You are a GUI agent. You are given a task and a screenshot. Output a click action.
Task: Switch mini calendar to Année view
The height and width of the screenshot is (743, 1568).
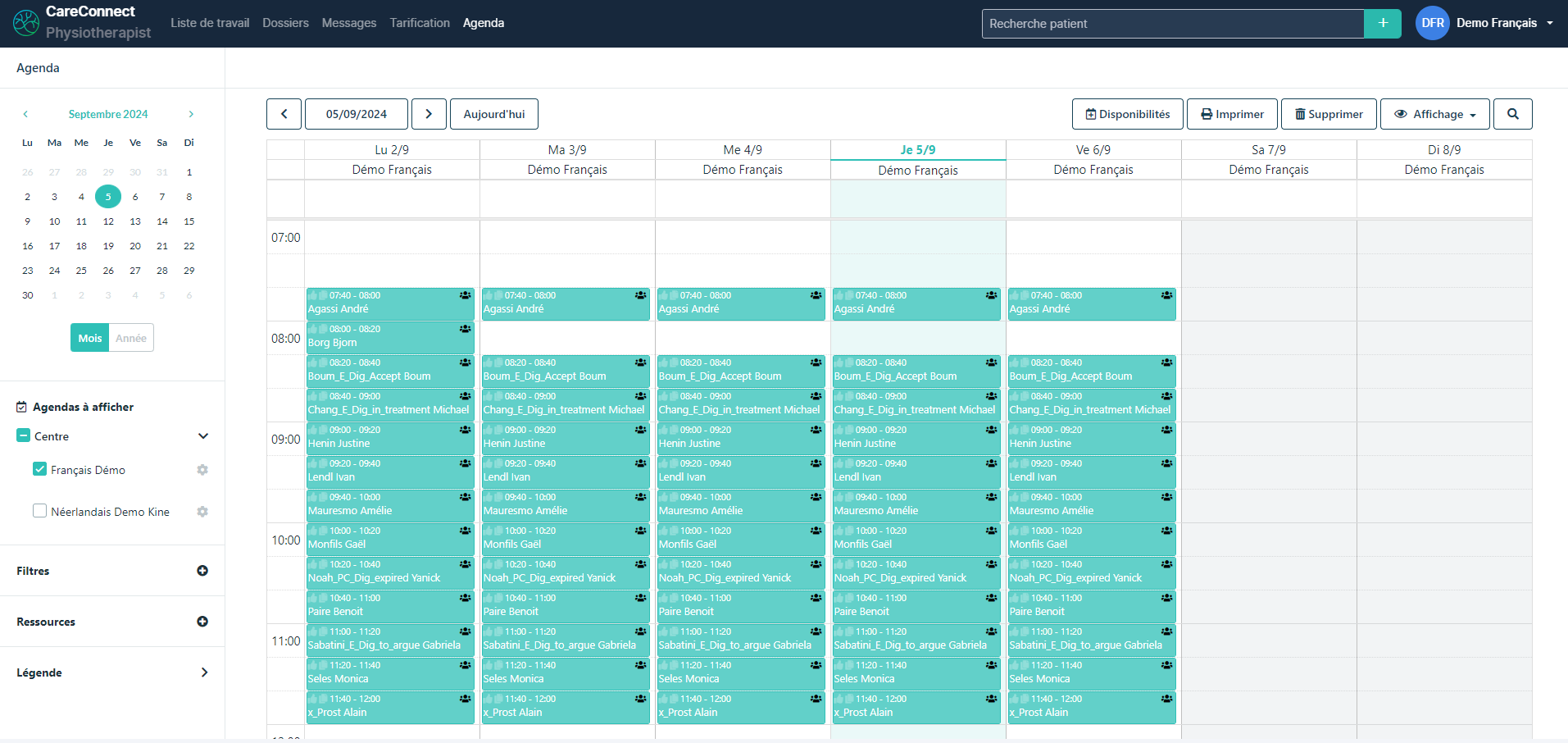point(131,338)
